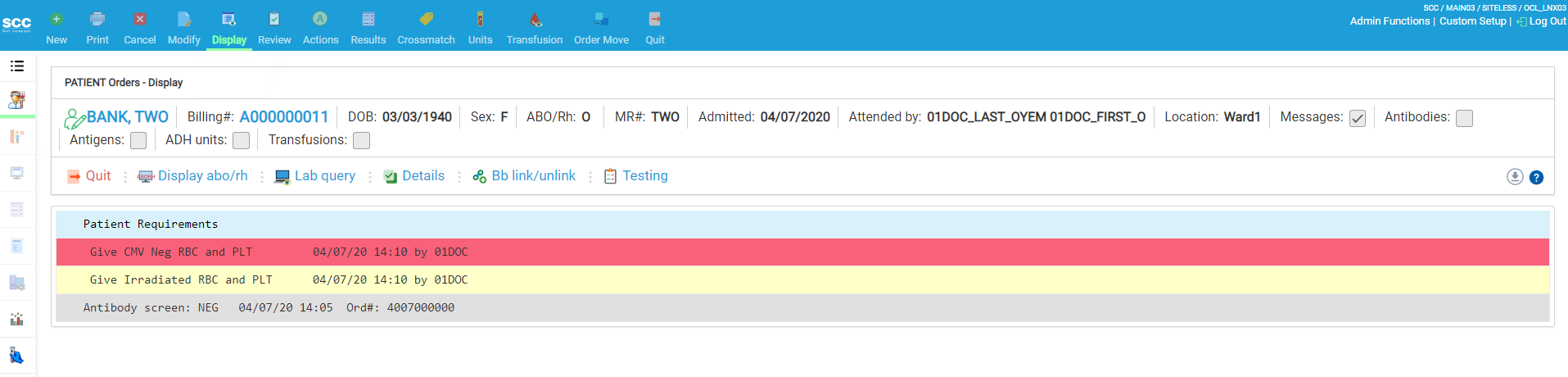This screenshot has width=1568, height=377.
Task: Click the Bb link/unlink button
Action: pyautogui.click(x=533, y=176)
